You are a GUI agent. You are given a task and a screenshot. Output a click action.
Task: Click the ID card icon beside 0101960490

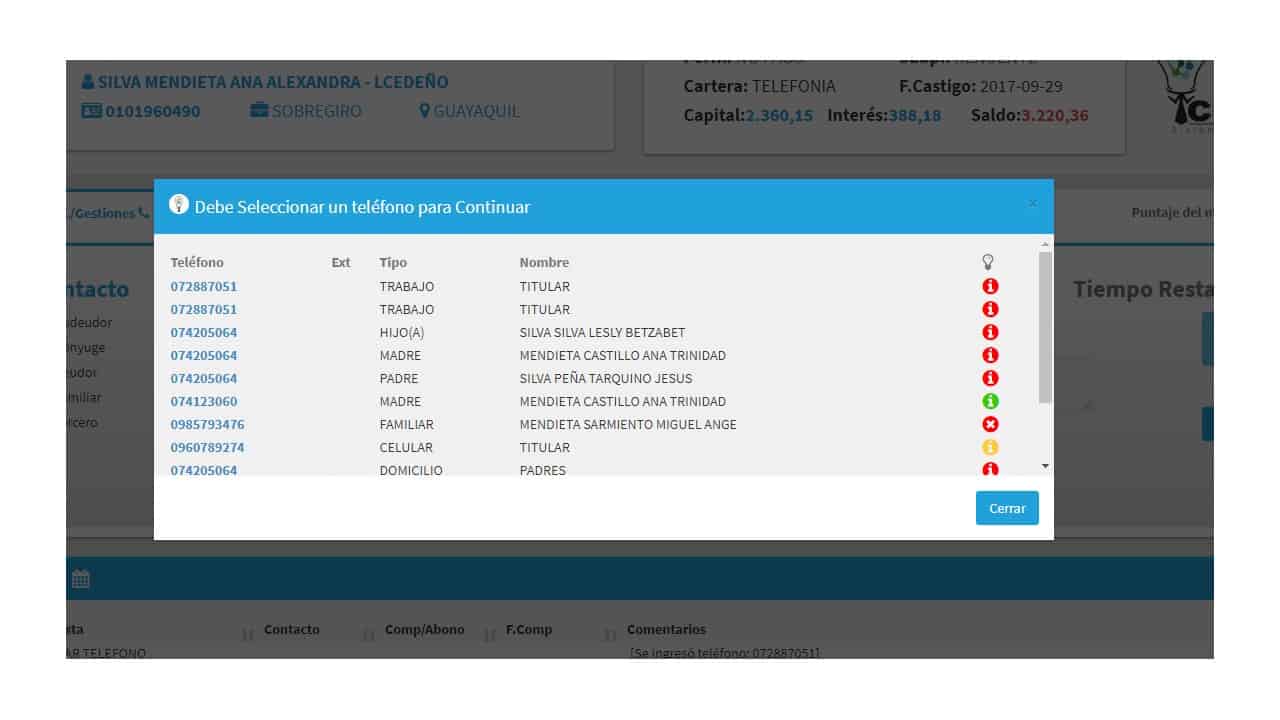(91, 111)
